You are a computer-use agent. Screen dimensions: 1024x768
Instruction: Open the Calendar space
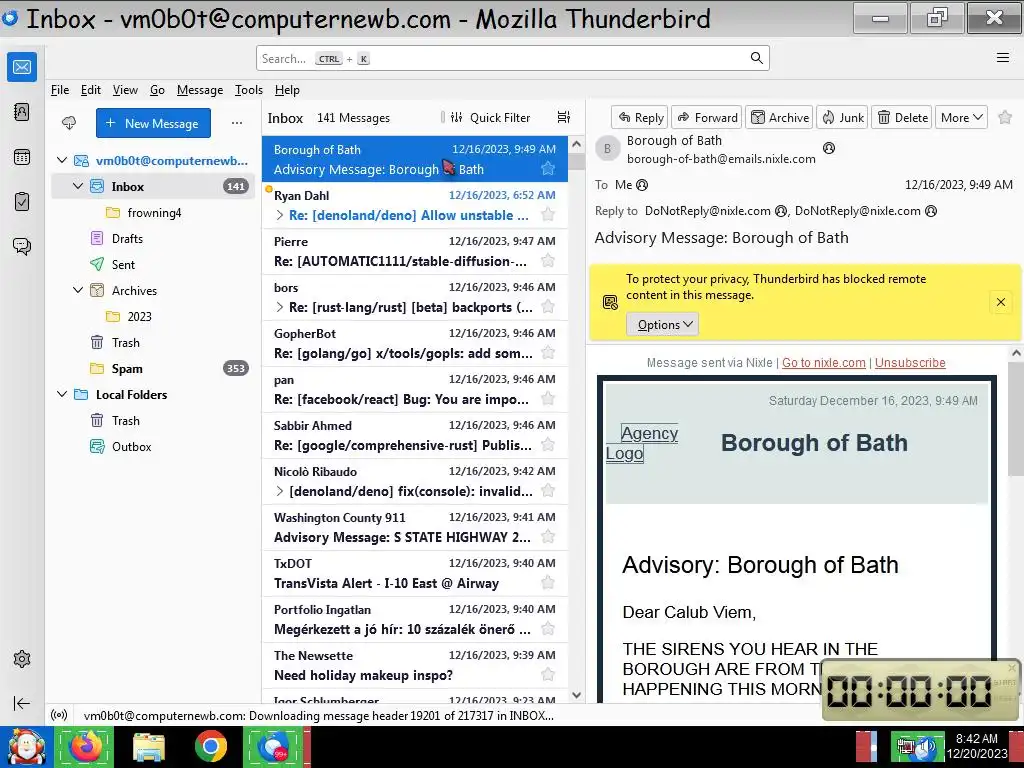tap(22, 157)
